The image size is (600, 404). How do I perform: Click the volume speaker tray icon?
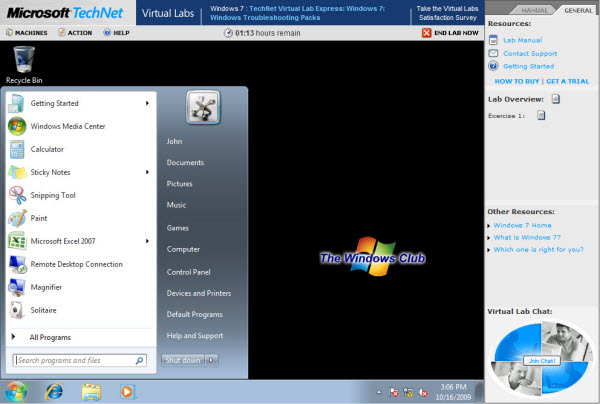pyautogui.click(x=423, y=392)
